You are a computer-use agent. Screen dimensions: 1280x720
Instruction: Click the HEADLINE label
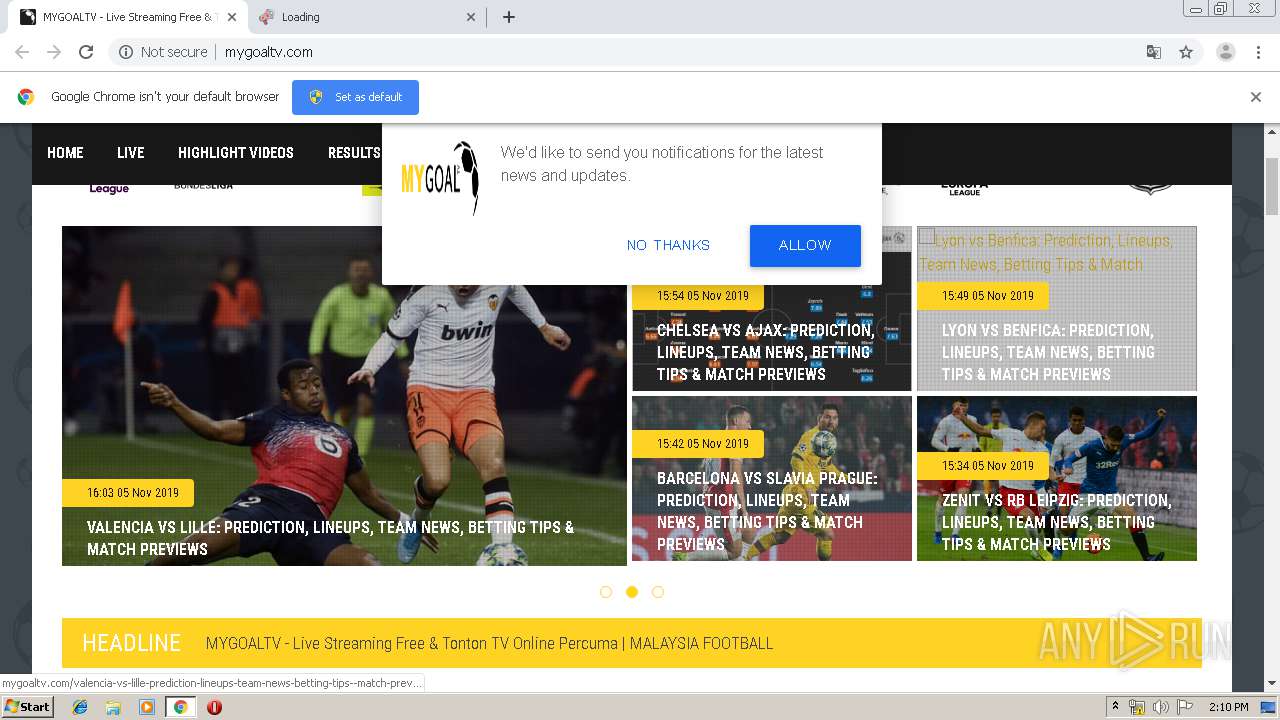pos(131,643)
